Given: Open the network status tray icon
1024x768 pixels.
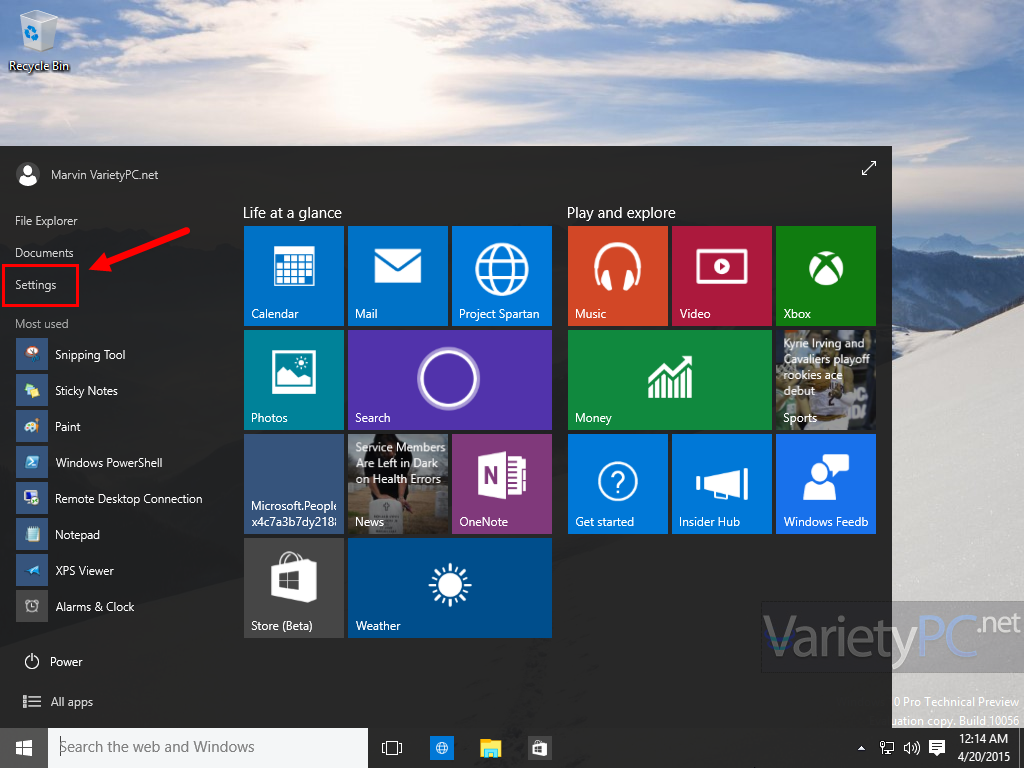Looking at the screenshot, I should pos(886,748).
